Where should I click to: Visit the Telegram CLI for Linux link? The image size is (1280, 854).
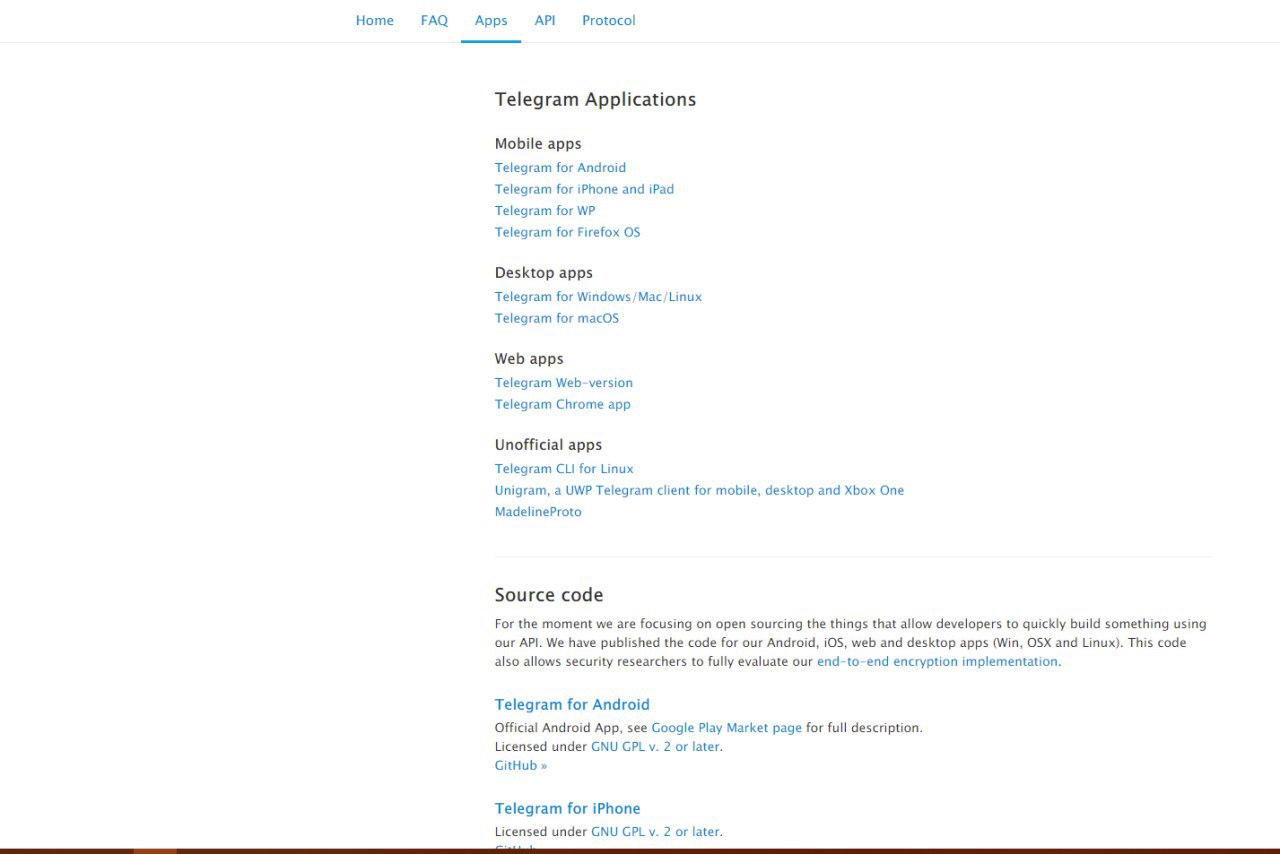coord(564,469)
